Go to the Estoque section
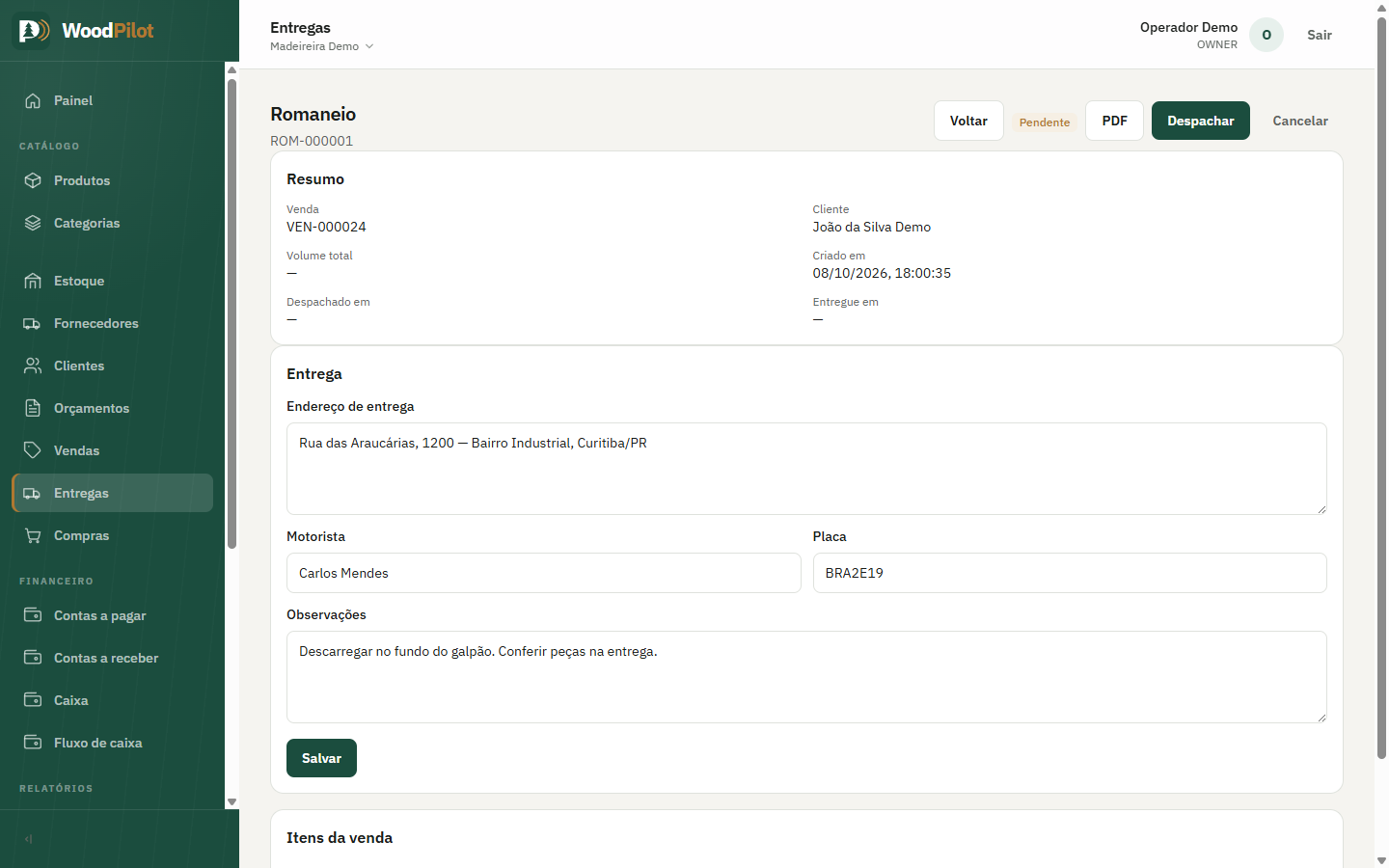The height and width of the screenshot is (868, 1389). pos(112,281)
